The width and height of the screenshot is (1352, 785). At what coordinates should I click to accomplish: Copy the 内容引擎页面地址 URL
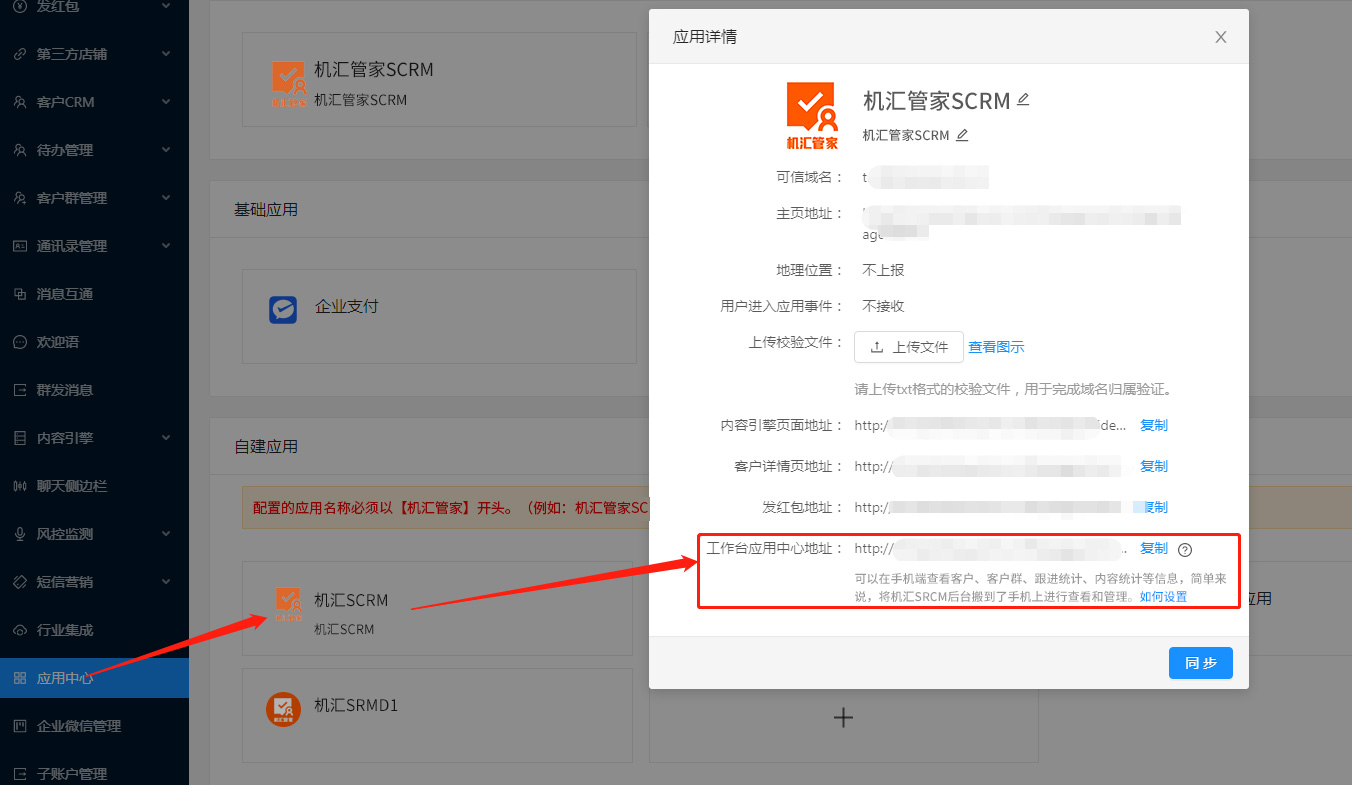coord(1154,425)
